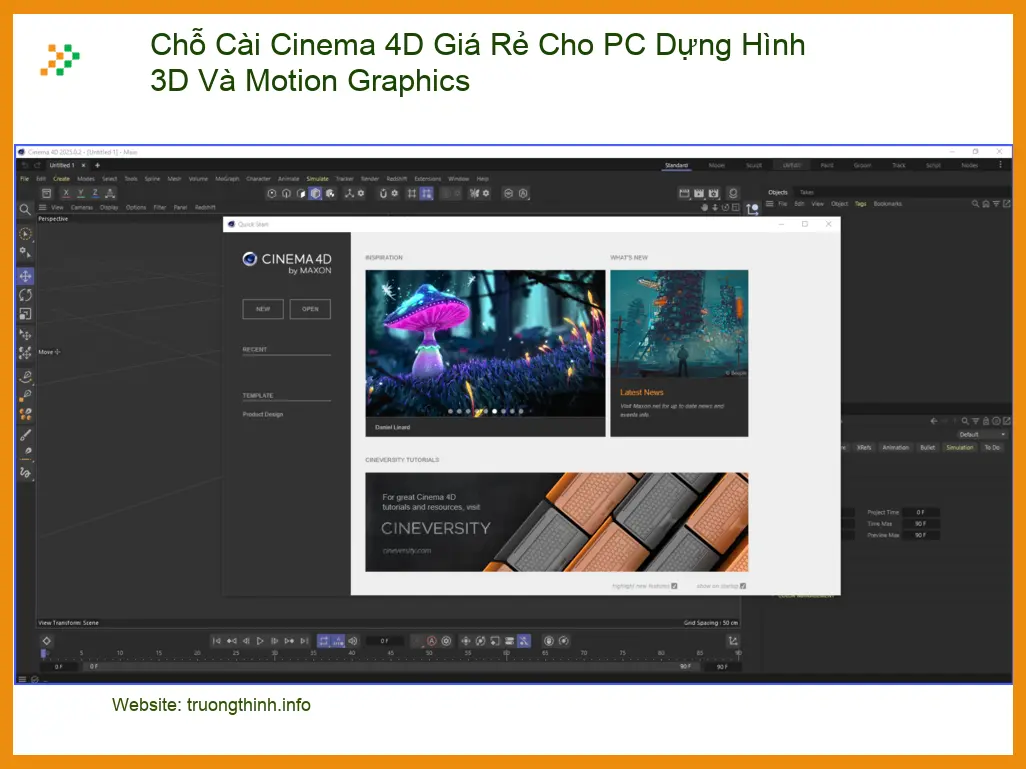
Task: Toggle the coordinate system icon beside Z
Action: click(110, 193)
